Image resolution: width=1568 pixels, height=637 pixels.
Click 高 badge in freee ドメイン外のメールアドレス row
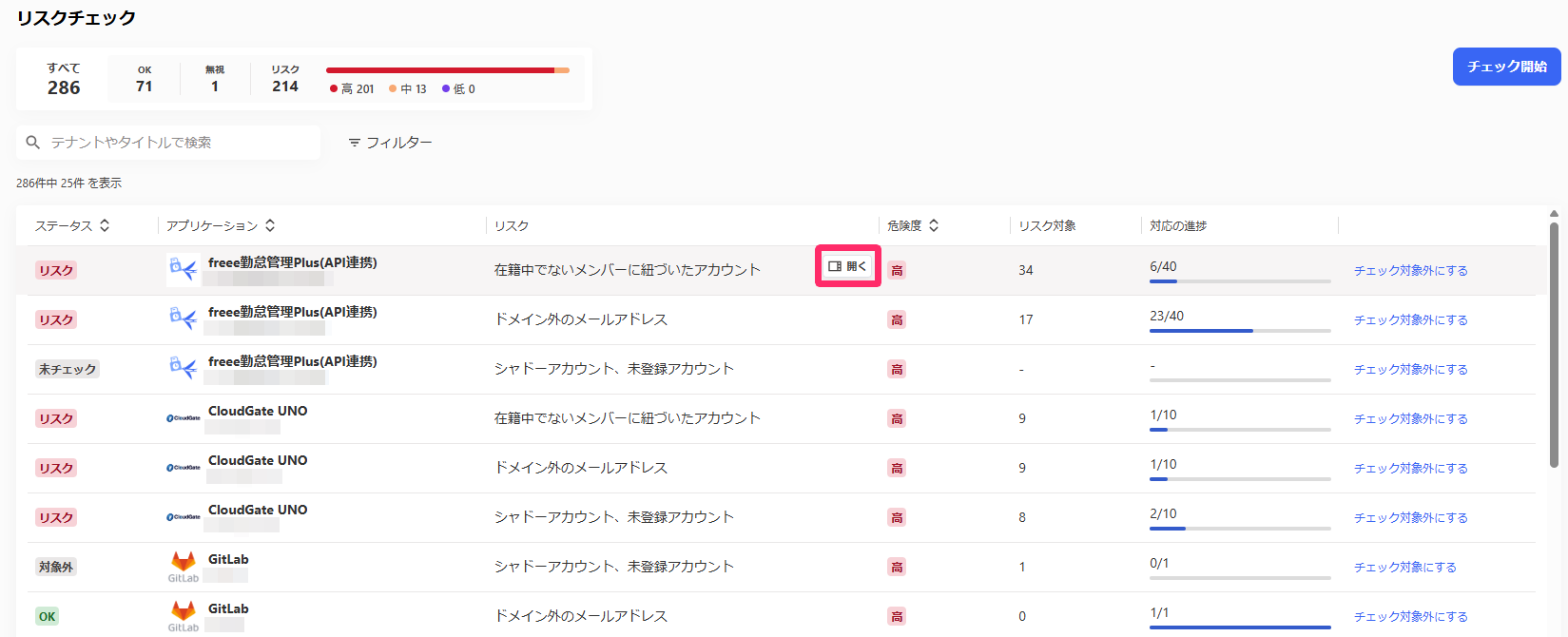click(897, 319)
